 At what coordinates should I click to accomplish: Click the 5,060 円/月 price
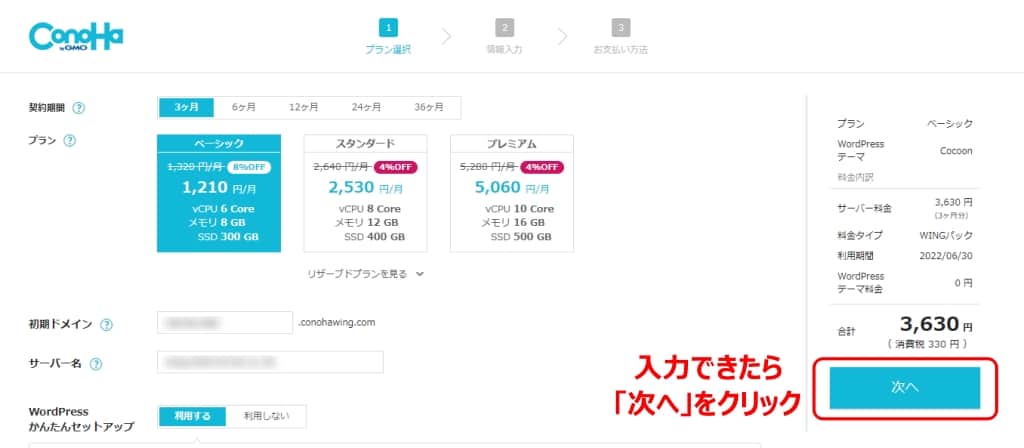coord(511,189)
